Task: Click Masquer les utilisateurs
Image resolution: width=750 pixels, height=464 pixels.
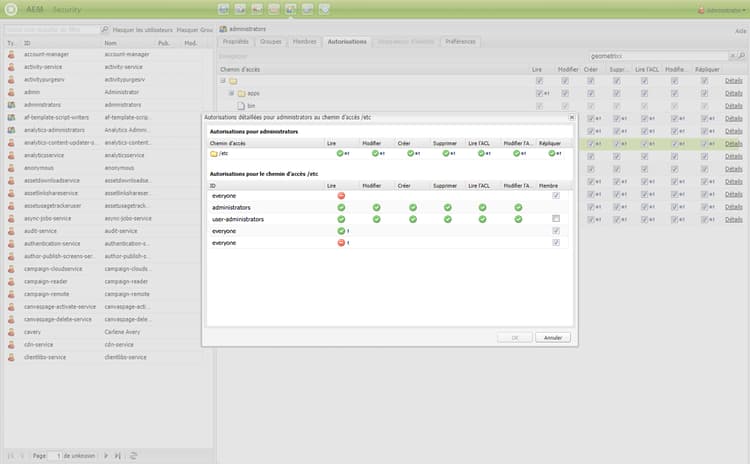Action: (143, 30)
